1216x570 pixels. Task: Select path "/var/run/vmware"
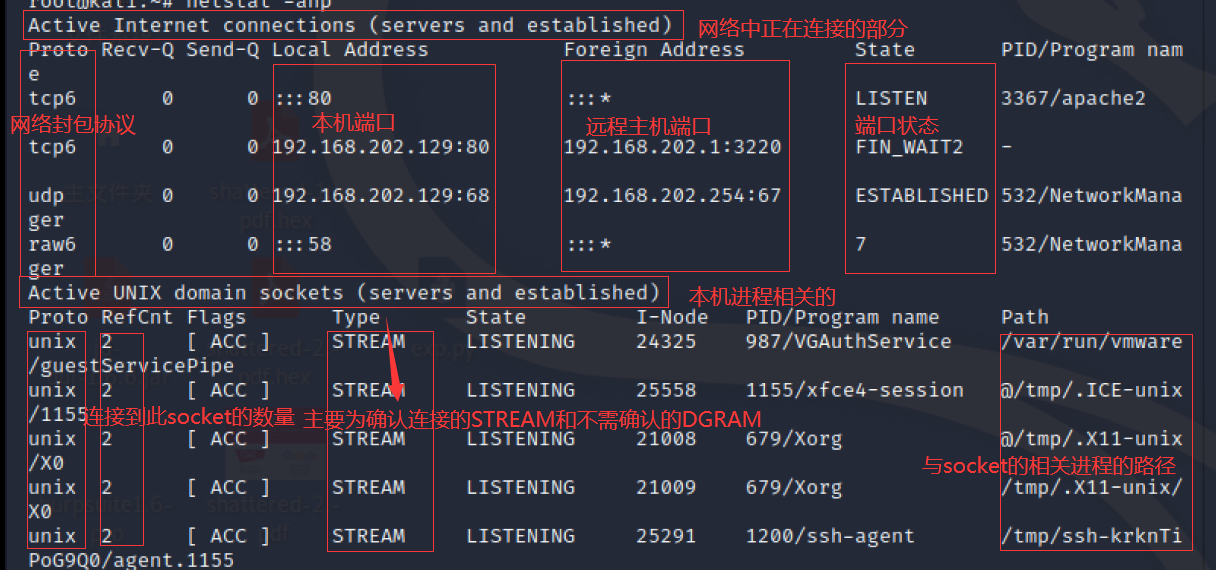1091,341
